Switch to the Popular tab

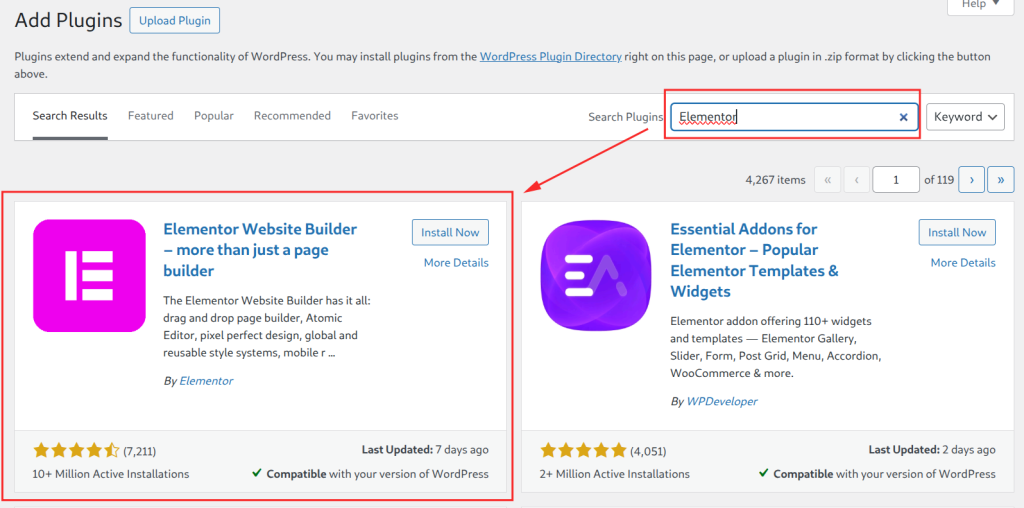(214, 116)
